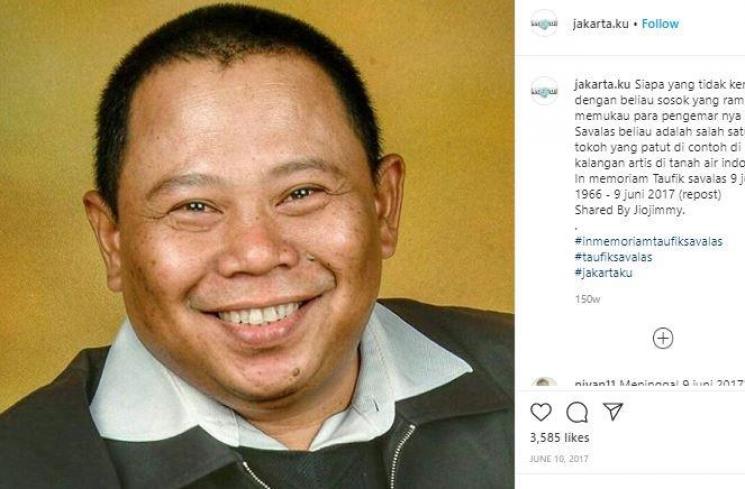Image resolution: width=745 pixels, height=489 pixels.
Task: Open the #taufiksavalas hashtag
Action: coord(613,257)
